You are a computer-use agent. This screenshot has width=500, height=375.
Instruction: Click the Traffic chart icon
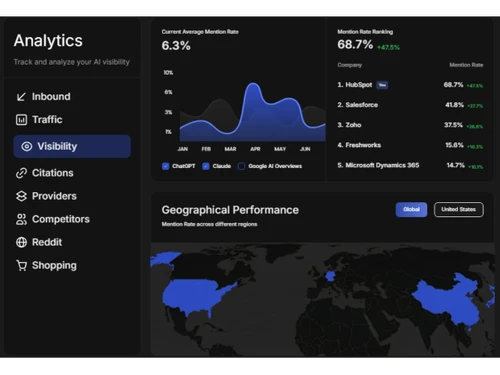click(21, 120)
